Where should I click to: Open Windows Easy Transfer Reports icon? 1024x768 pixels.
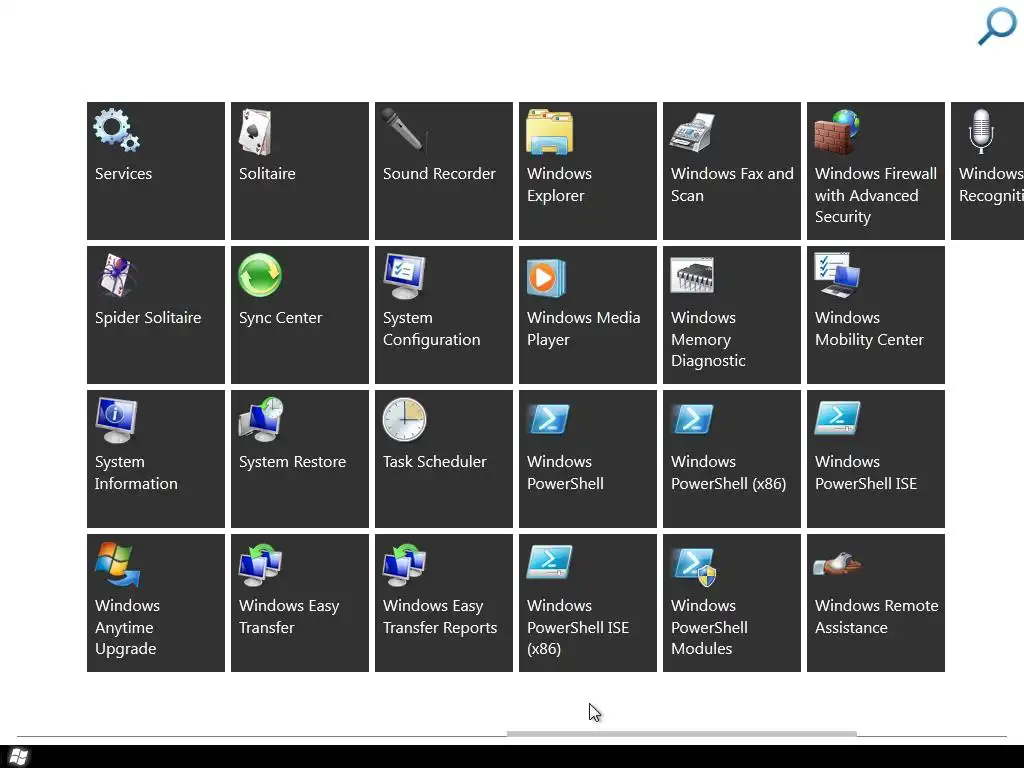[404, 564]
